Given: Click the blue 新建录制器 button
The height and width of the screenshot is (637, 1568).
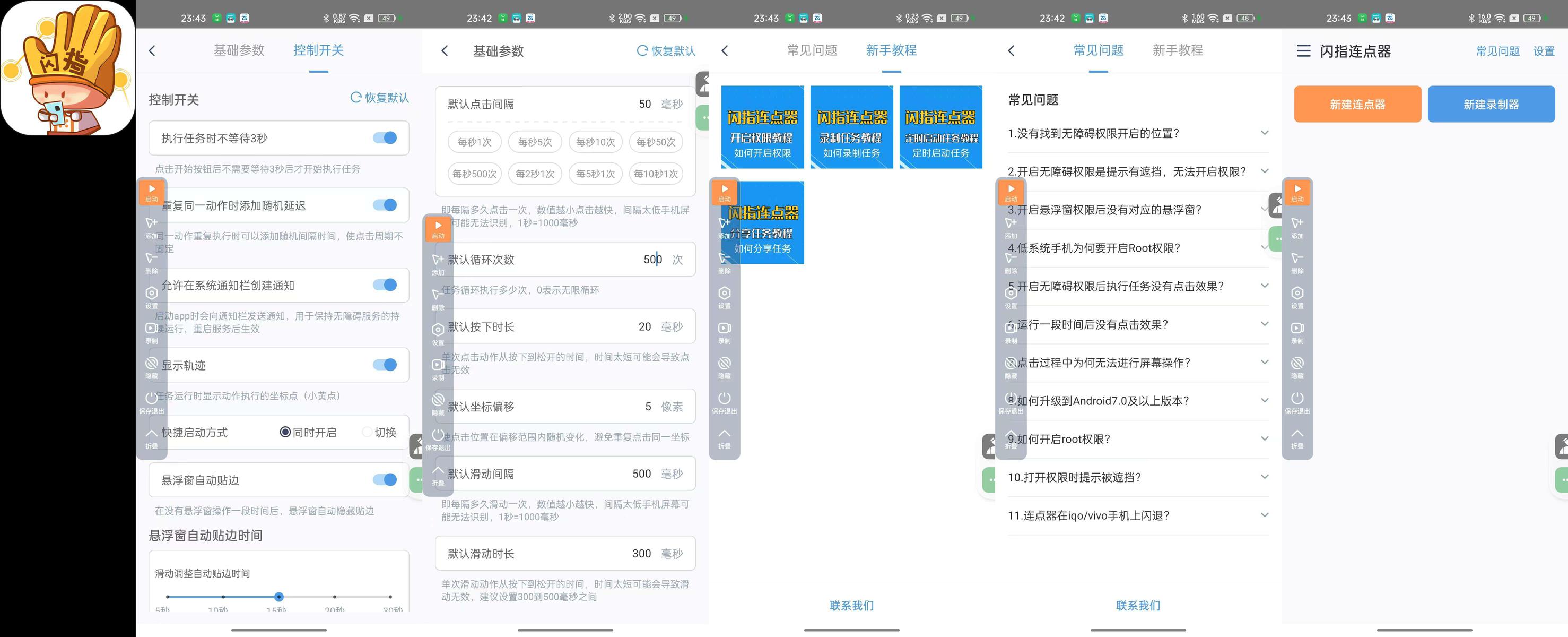Looking at the screenshot, I should point(1491,104).
